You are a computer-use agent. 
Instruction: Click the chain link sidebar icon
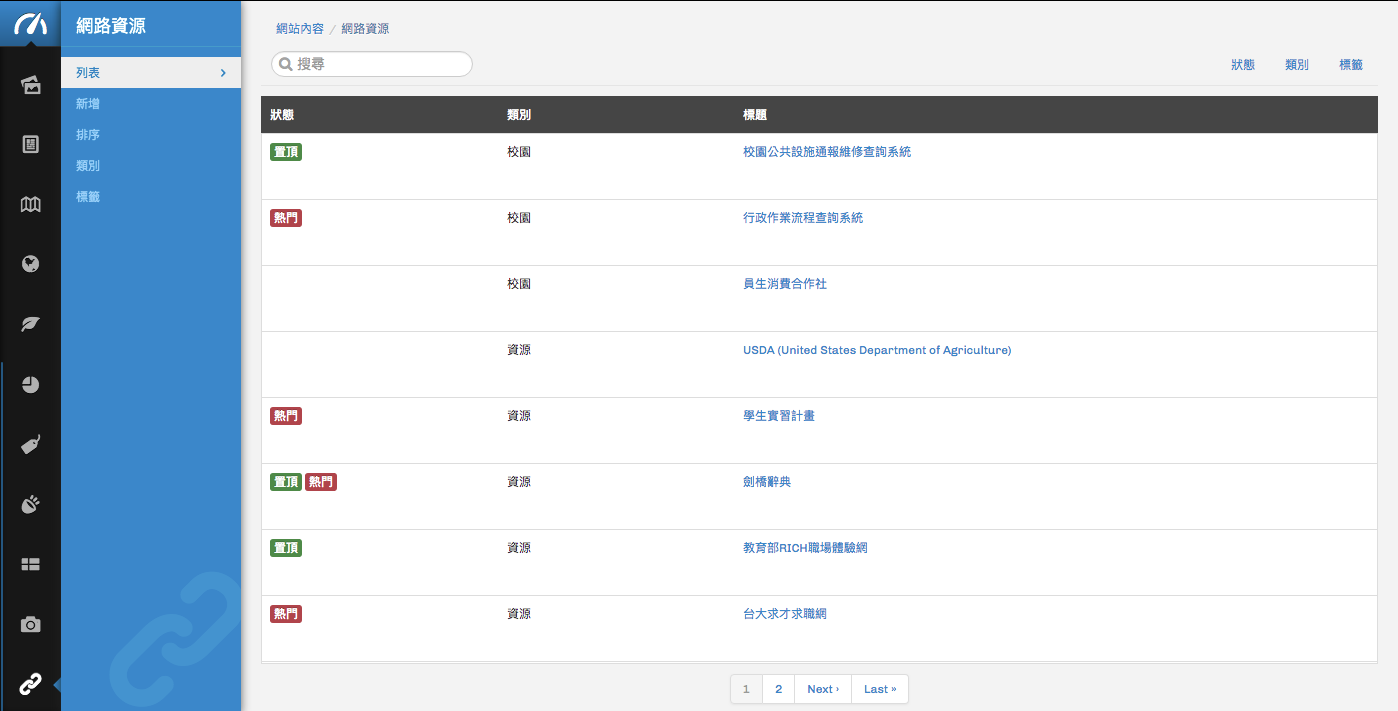coord(30,685)
